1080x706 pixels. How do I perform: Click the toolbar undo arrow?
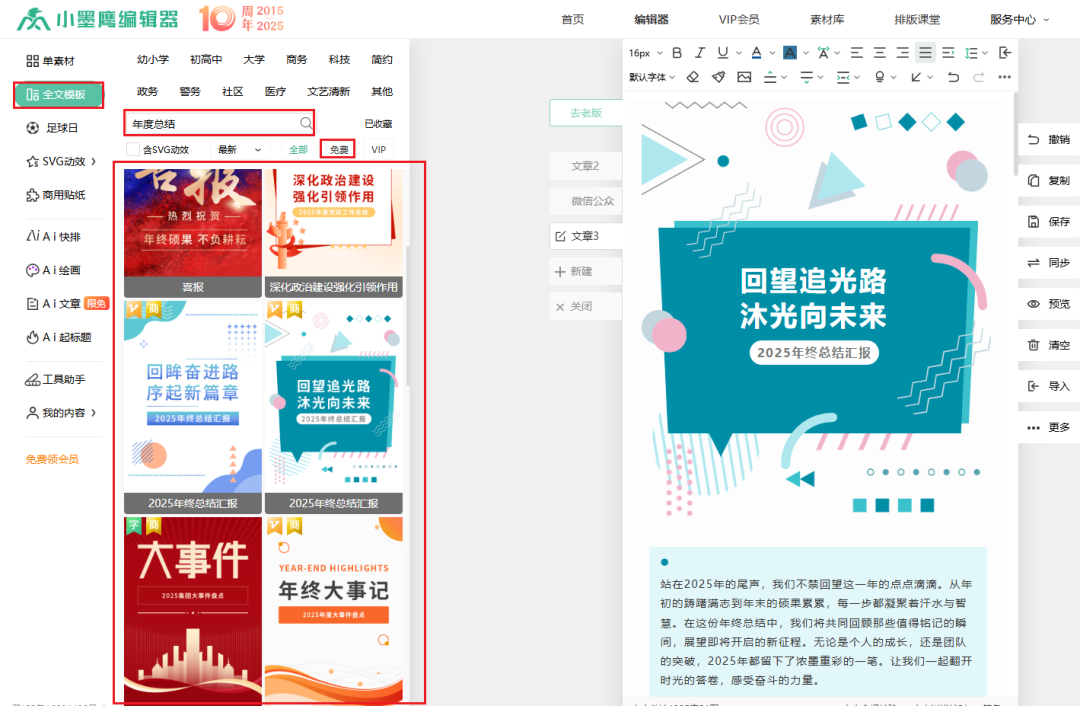pos(953,77)
